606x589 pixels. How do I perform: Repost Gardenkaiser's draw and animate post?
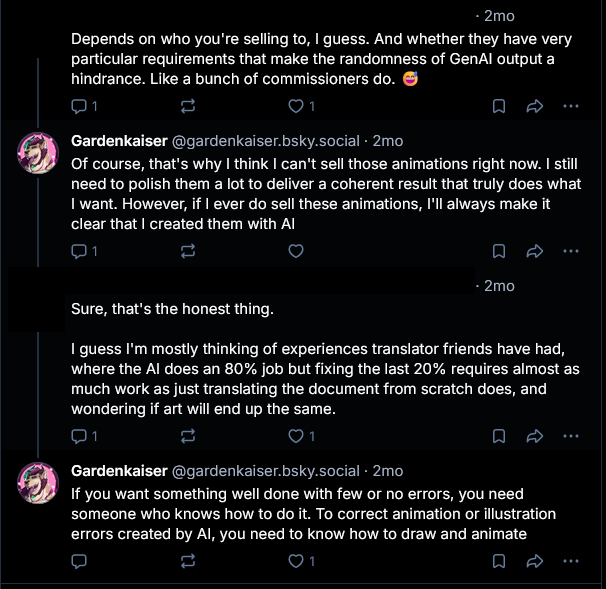point(187,562)
